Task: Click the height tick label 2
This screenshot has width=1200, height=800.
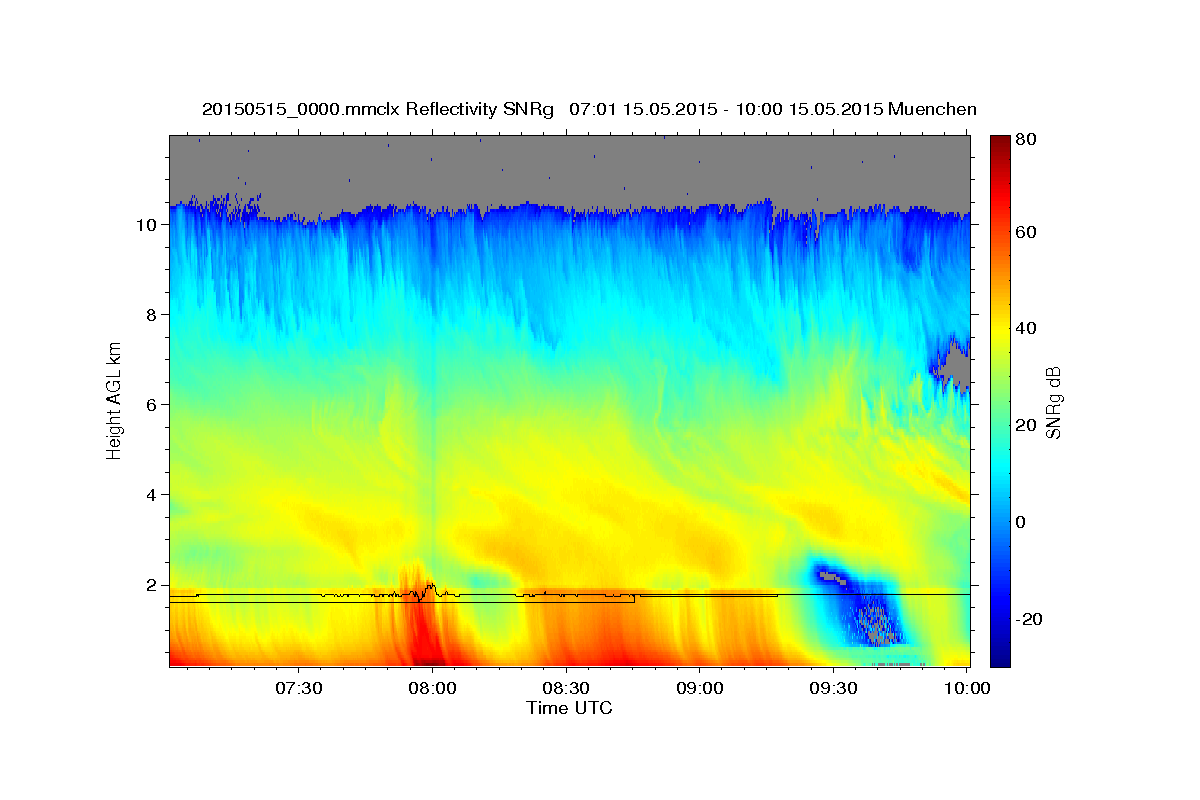Action: (153, 585)
